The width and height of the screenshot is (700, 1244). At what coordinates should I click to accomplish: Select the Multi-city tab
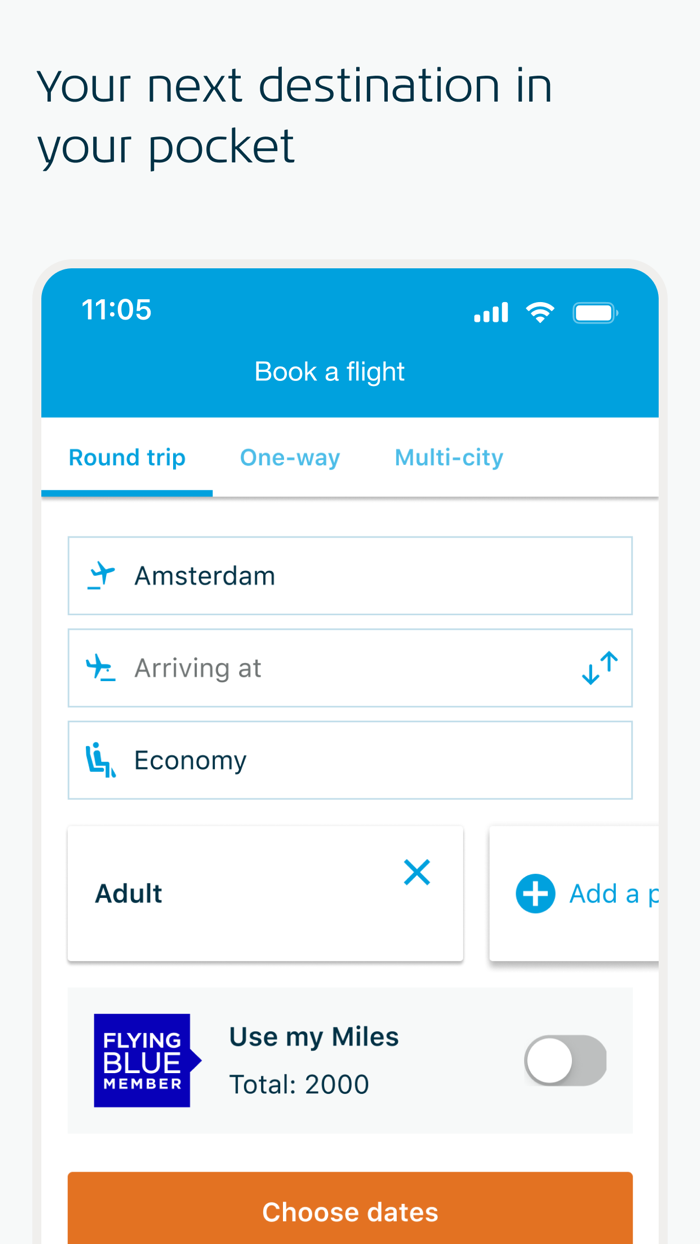pyautogui.click(x=448, y=457)
